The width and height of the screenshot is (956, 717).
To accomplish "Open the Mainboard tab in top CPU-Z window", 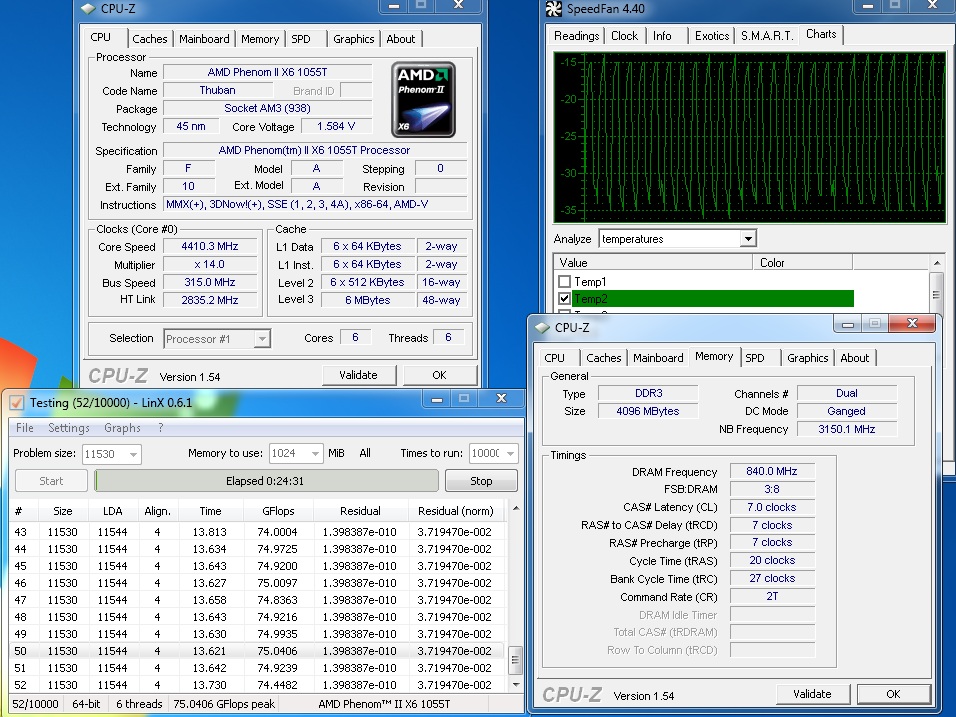I will (x=204, y=39).
